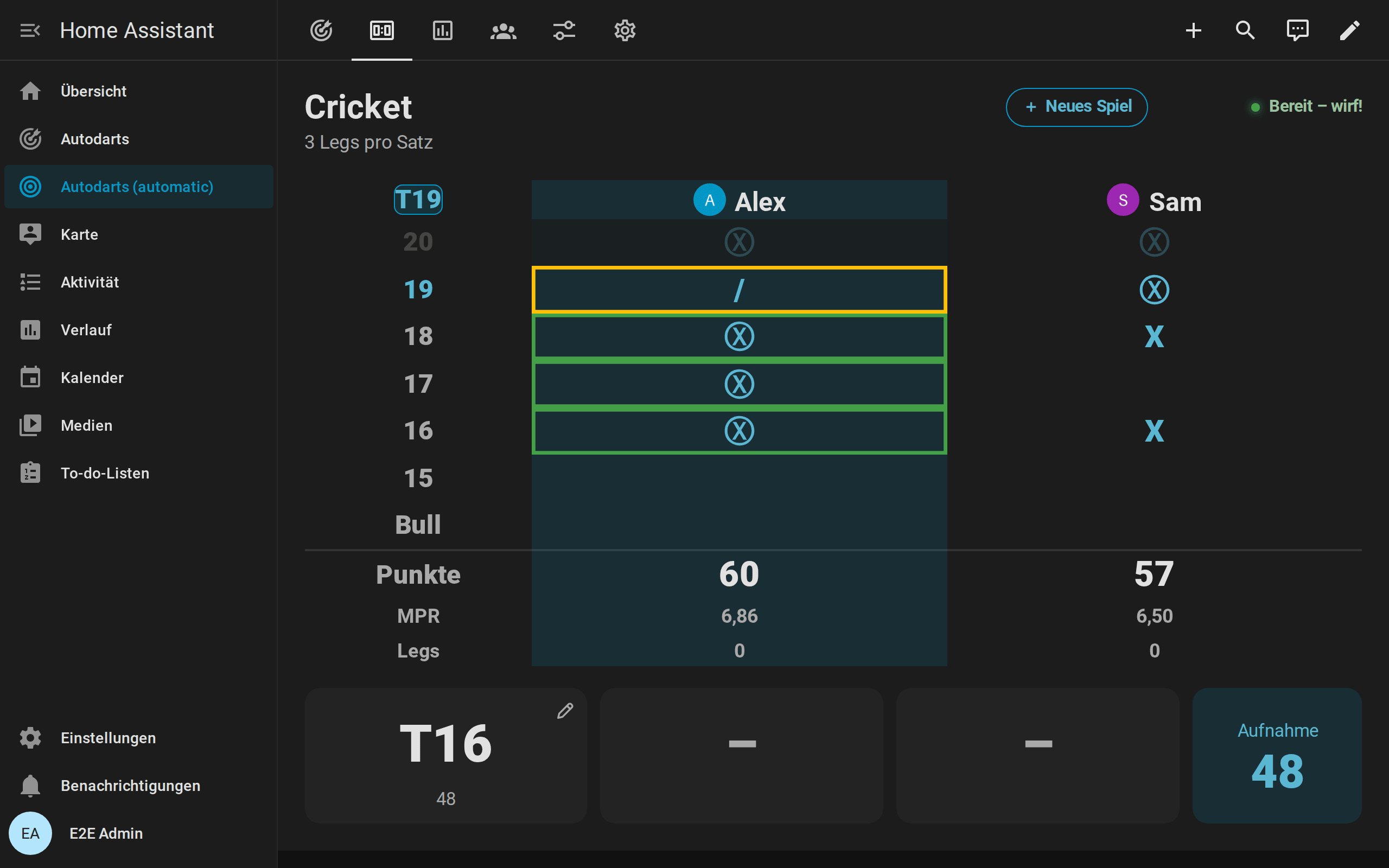
Task: Open Medien in the sidebar
Action: [x=138, y=425]
